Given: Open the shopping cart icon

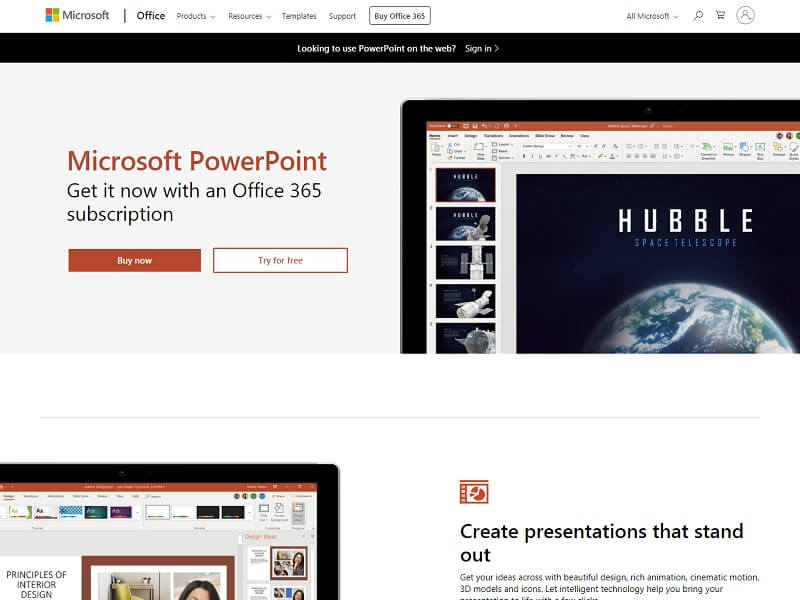Looking at the screenshot, I should (x=720, y=15).
